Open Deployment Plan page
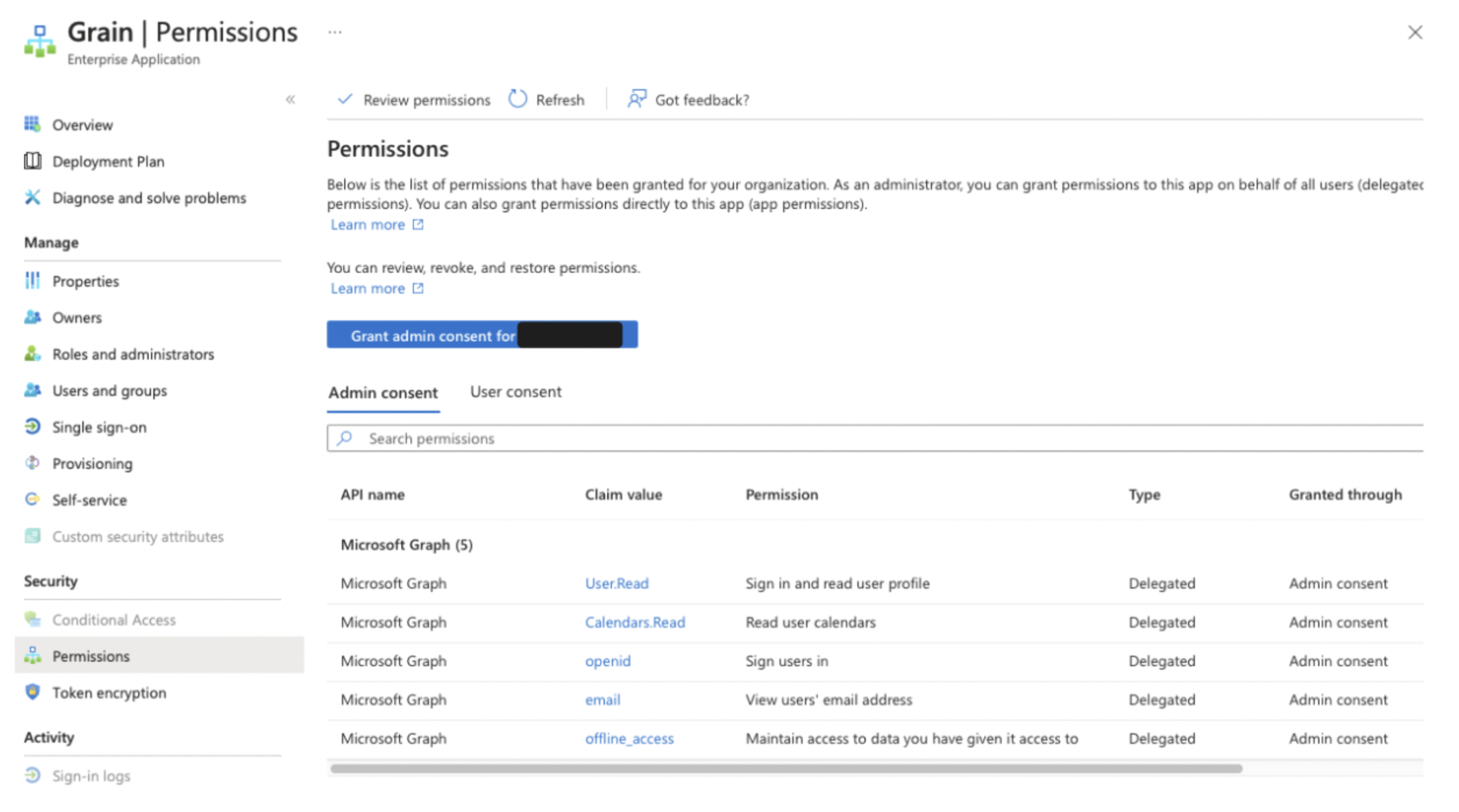The height and width of the screenshot is (812, 1459). click(x=108, y=162)
